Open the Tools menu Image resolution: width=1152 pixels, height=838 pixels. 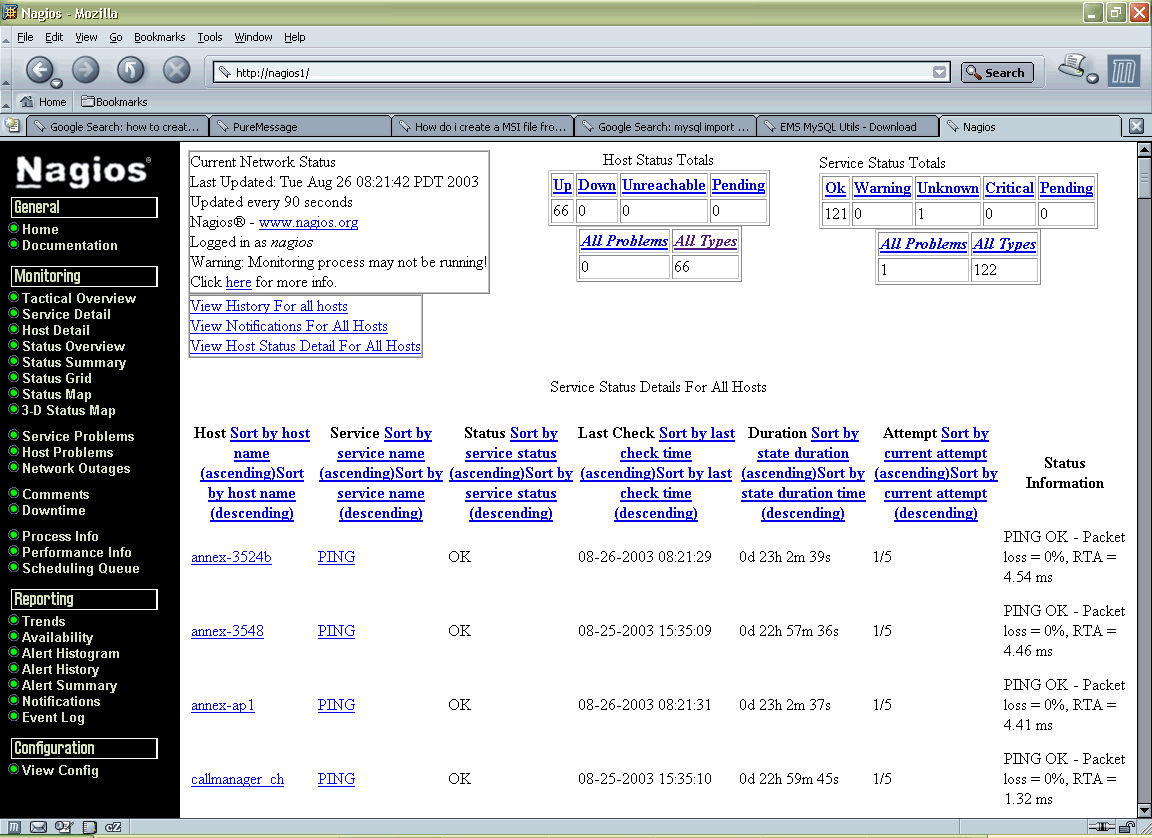pos(209,37)
